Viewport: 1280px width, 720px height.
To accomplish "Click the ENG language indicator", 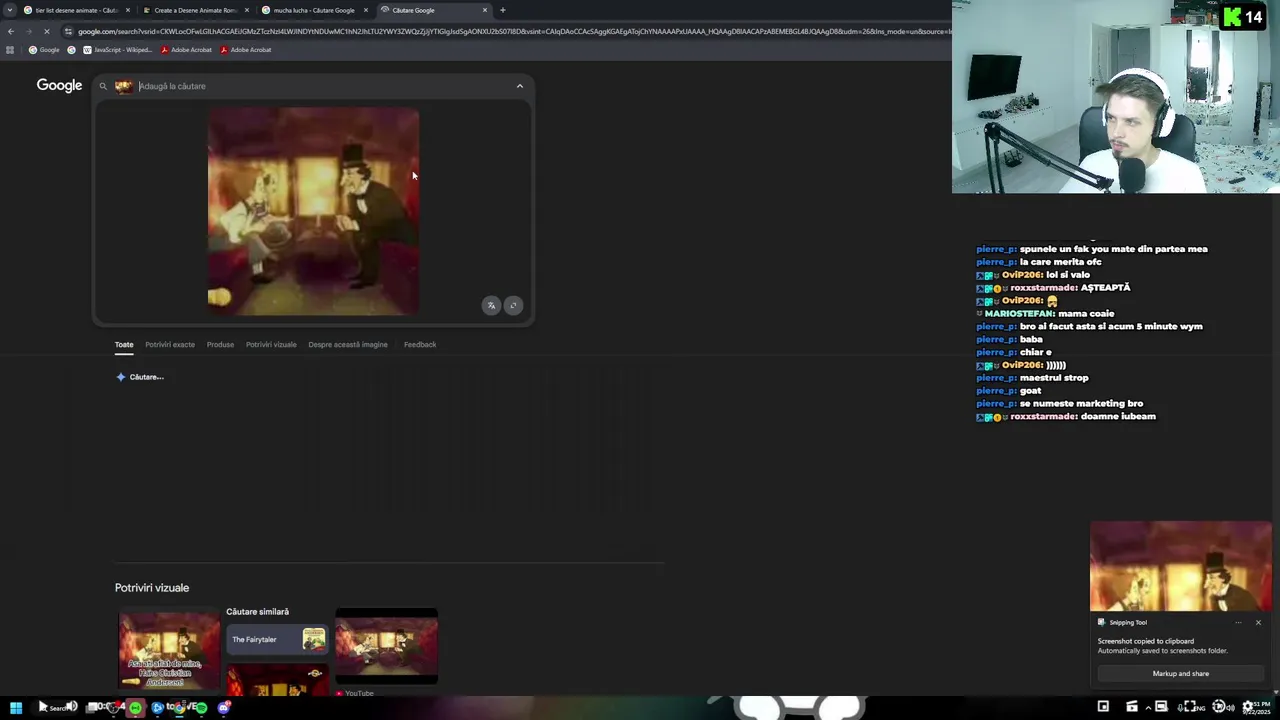I will pos(1201,707).
